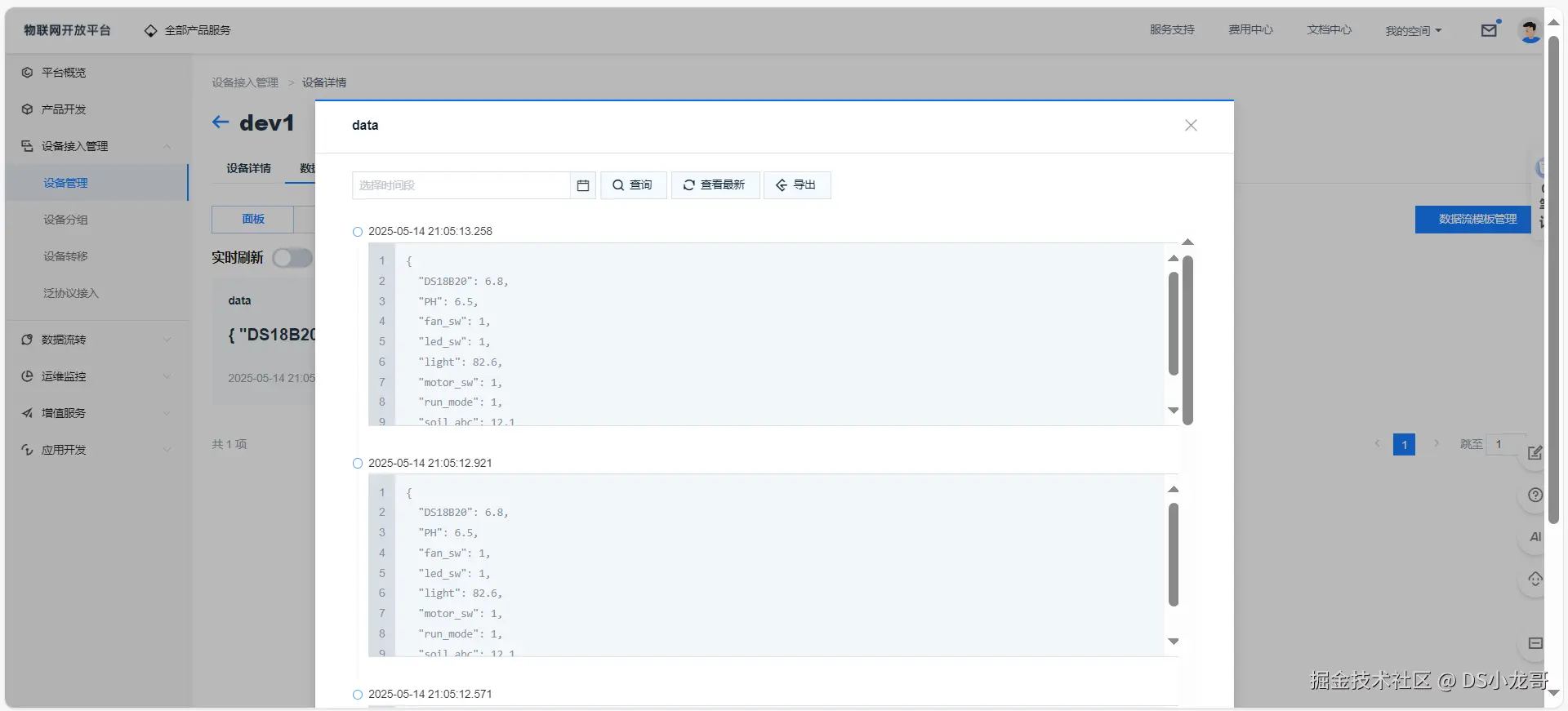Toggle the 实时刷新 switch
Viewport: 1568px width, 711px height.
[292, 258]
